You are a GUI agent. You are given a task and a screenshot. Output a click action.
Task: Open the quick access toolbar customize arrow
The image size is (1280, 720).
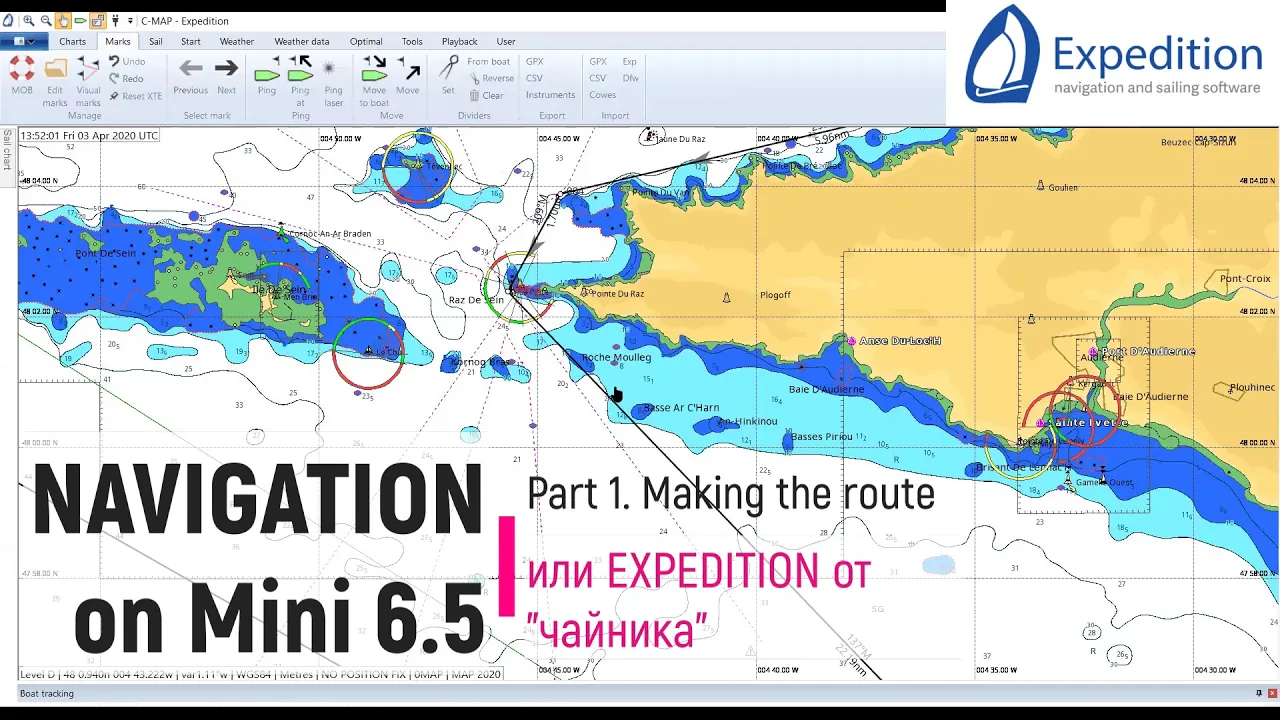tap(130, 20)
